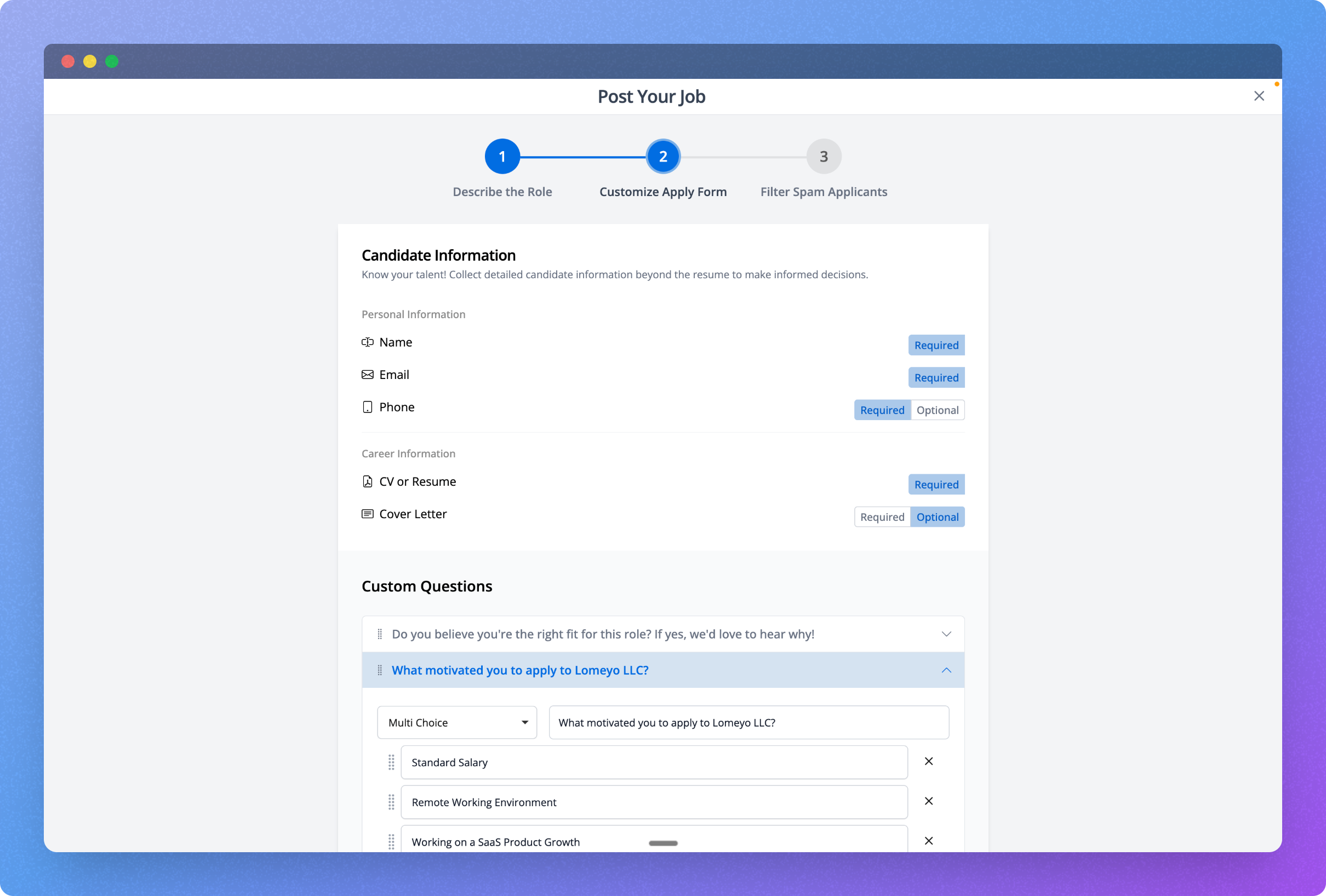This screenshot has height=896, width=1326.
Task: Grab drag handle beside Standard Salary
Action: coord(391,762)
